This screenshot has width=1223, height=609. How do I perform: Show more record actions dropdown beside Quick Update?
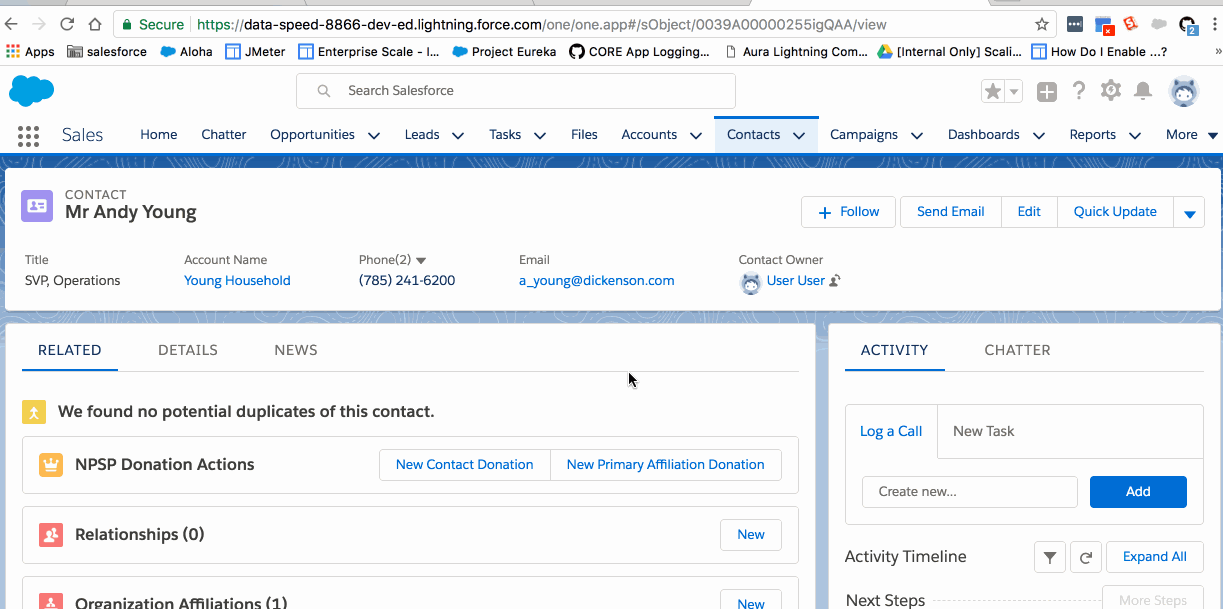[x=1189, y=212]
